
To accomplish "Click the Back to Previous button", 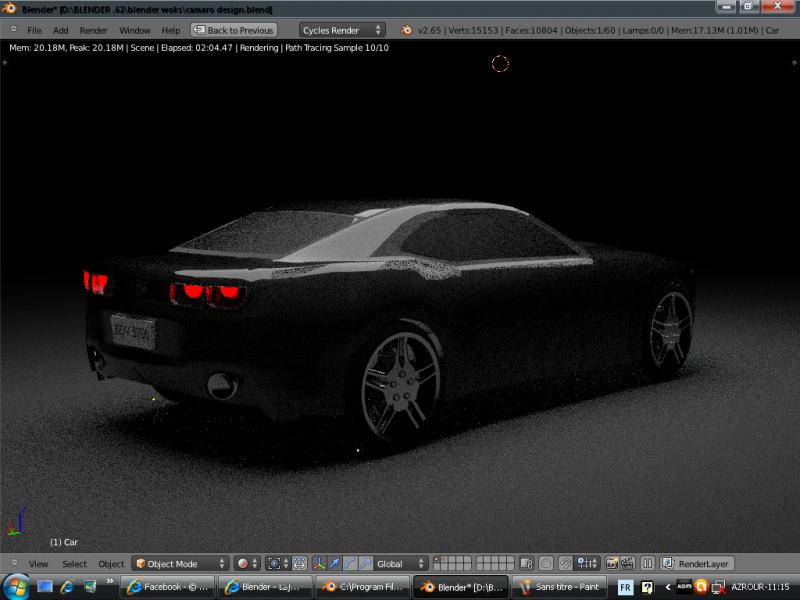I will tap(234, 30).
